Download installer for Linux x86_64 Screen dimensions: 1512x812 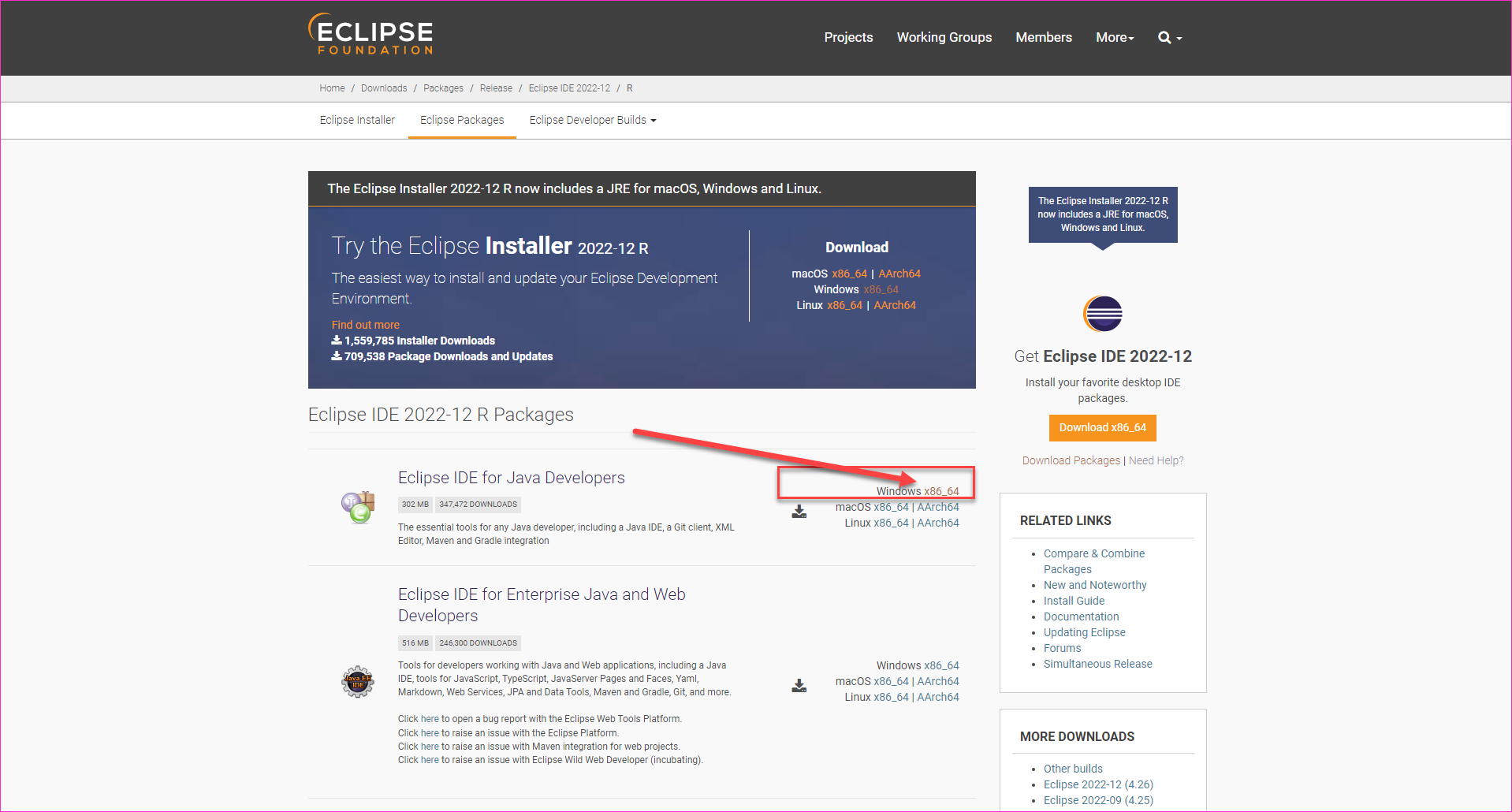click(844, 305)
